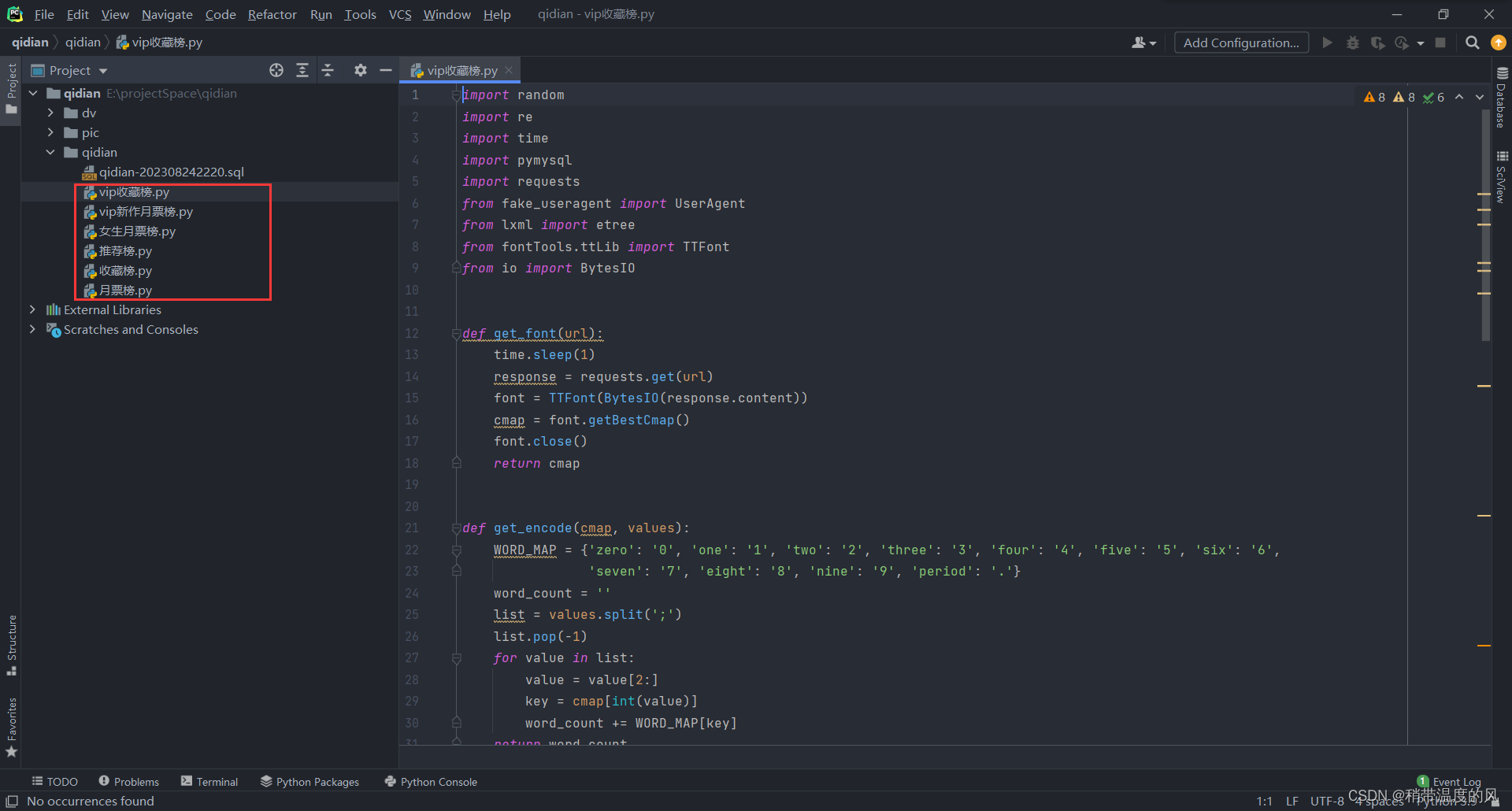
Task: Click the Profile run icon
Action: (1403, 43)
